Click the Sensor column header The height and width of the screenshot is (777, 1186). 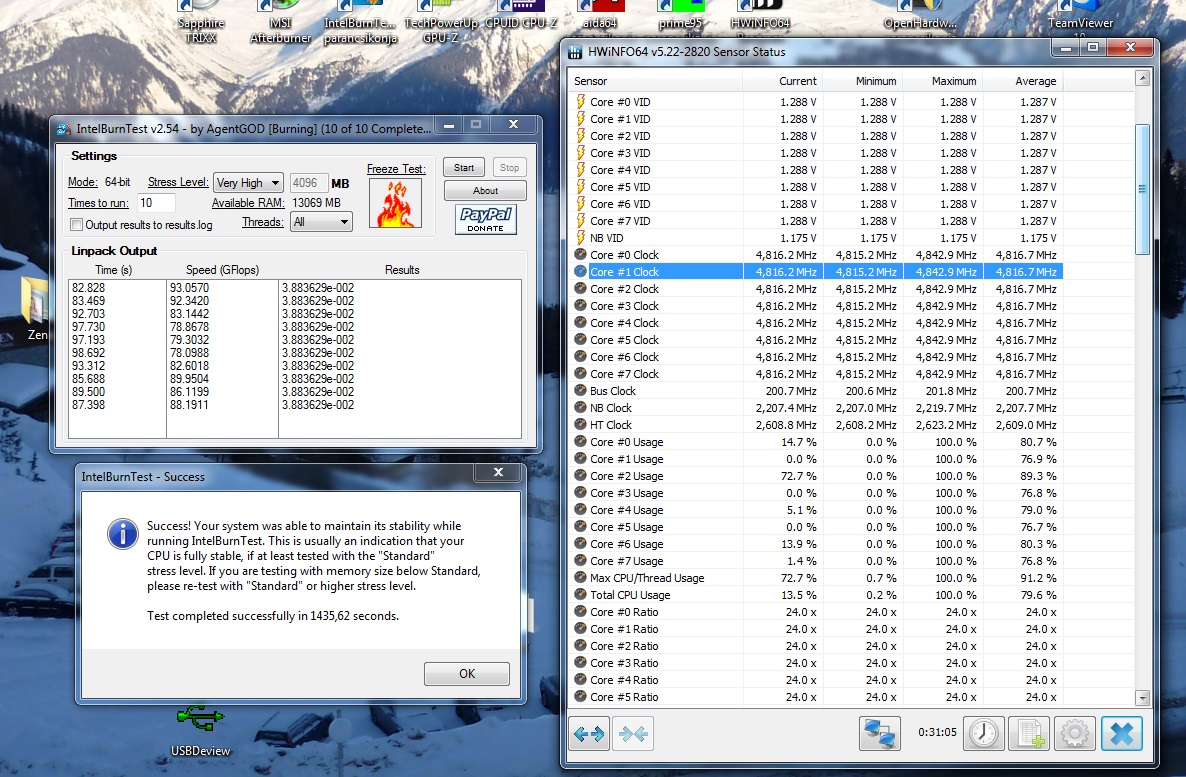pos(655,81)
